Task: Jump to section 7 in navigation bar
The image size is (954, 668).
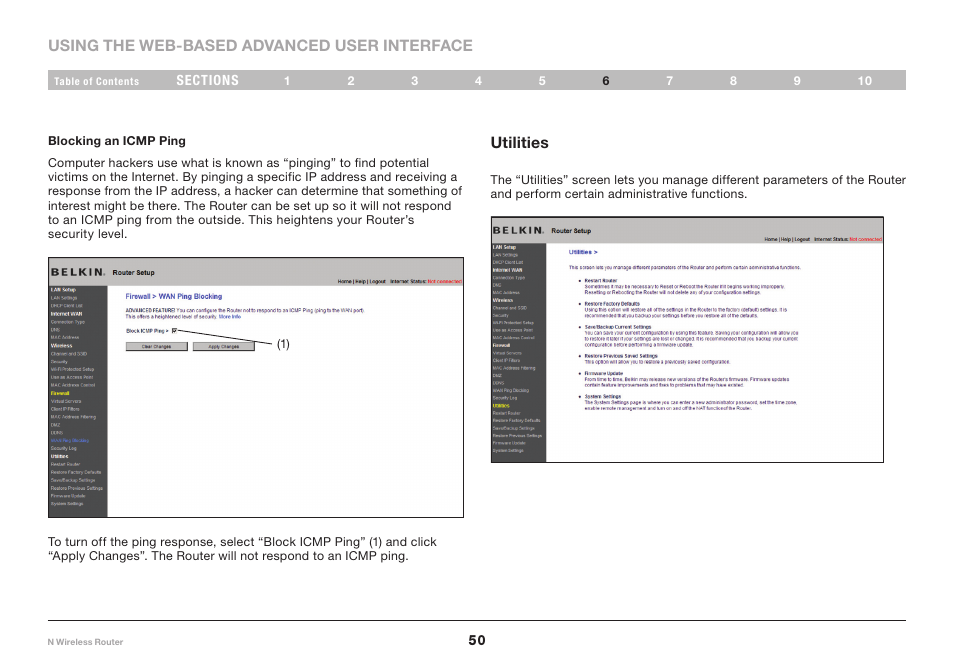Action: coord(669,81)
